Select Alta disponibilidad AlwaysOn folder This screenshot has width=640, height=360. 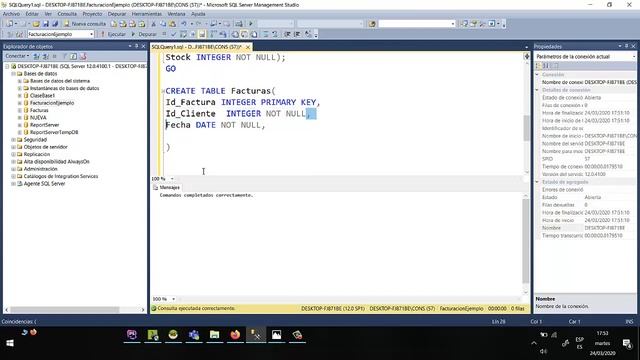tap(56, 162)
